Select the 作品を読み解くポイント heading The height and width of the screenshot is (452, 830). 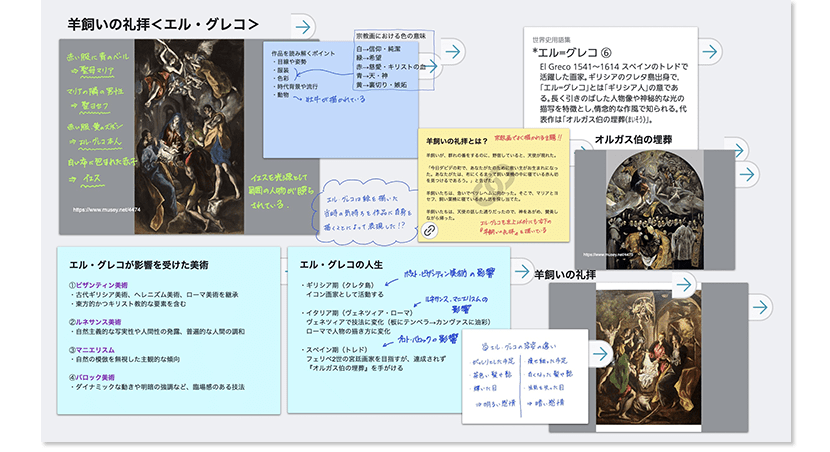[303, 53]
